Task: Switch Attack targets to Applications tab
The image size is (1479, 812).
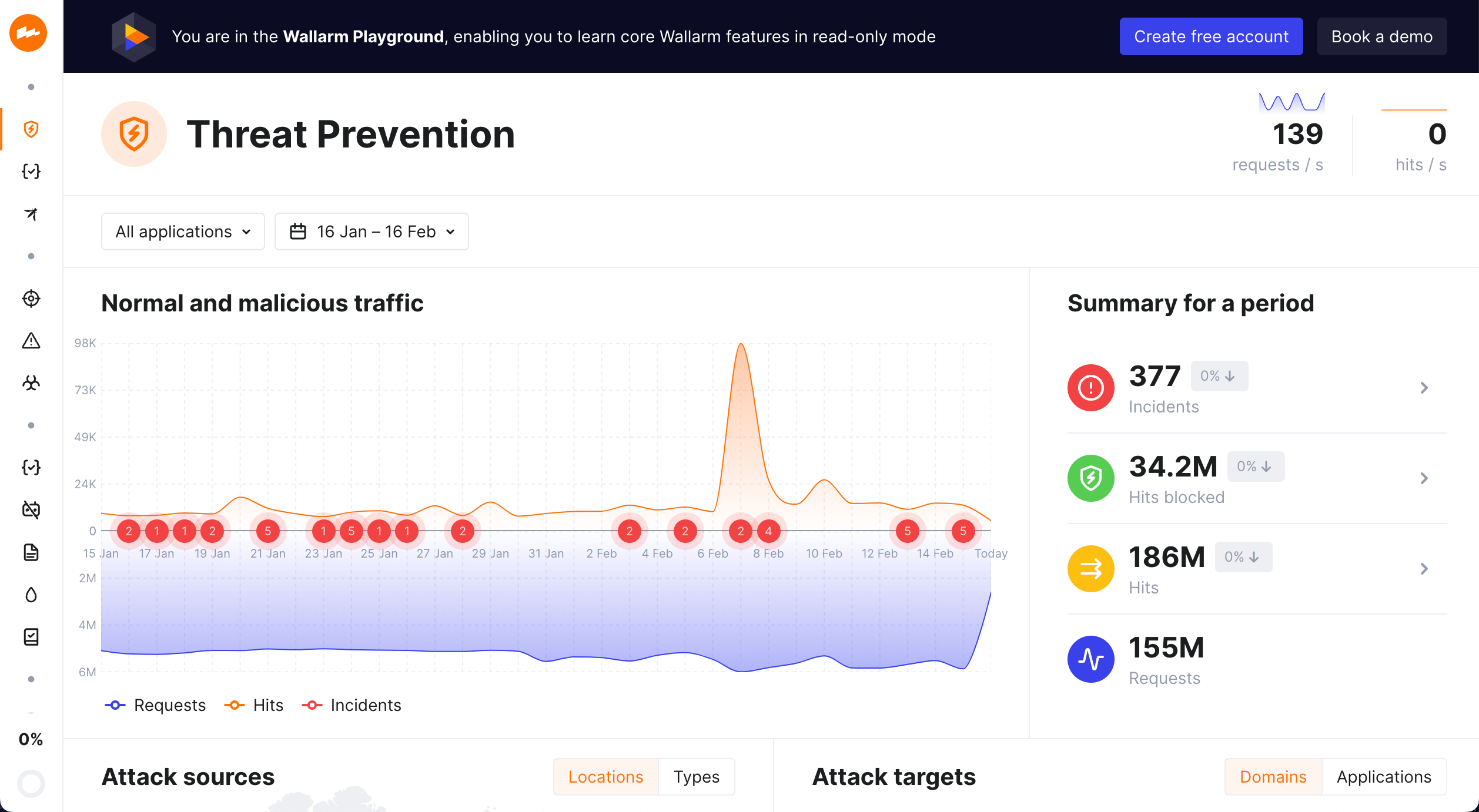Action: (x=1383, y=777)
